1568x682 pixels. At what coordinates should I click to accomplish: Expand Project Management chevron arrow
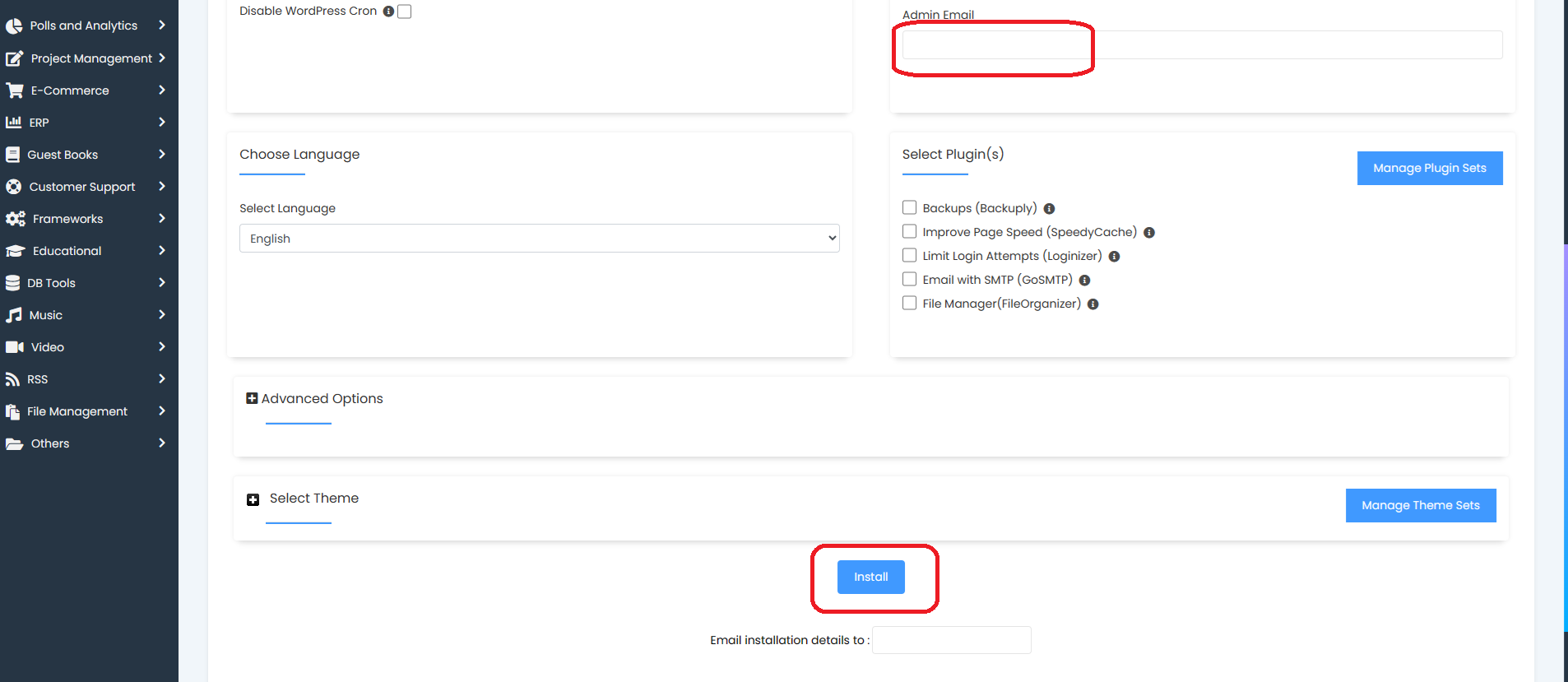(x=162, y=58)
